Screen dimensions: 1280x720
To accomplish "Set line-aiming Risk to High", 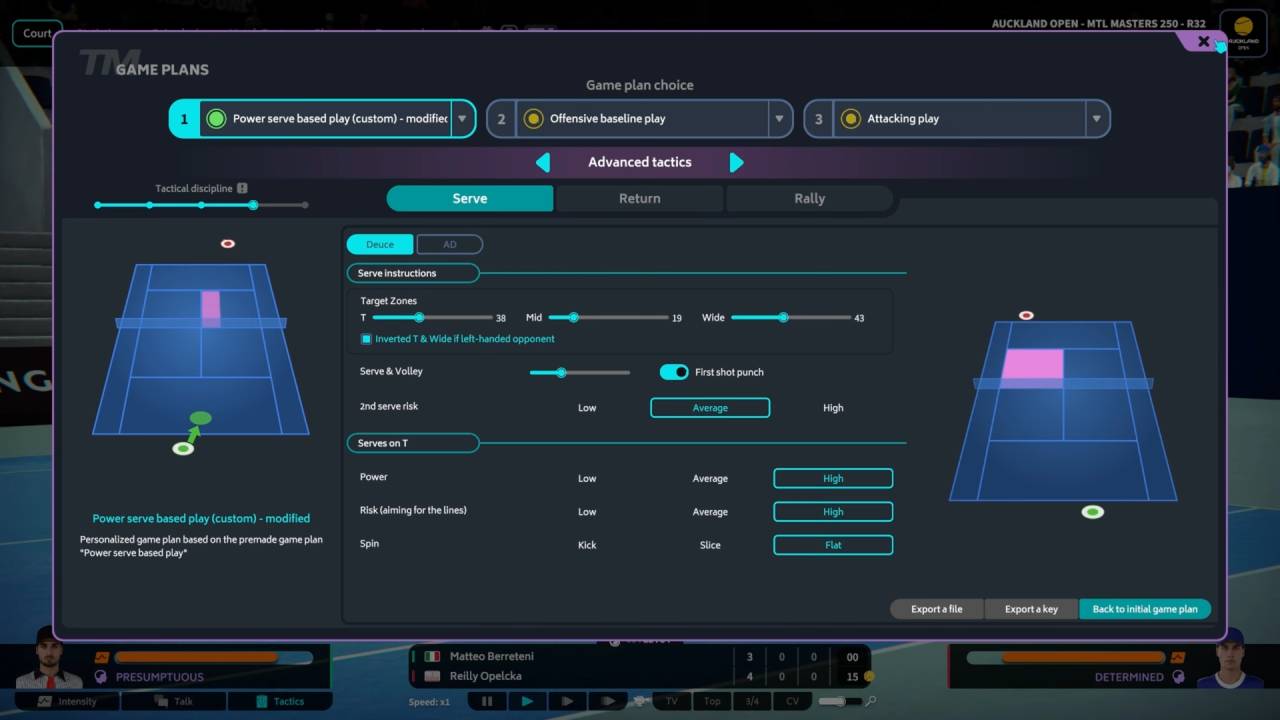I will [x=833, y=511].
